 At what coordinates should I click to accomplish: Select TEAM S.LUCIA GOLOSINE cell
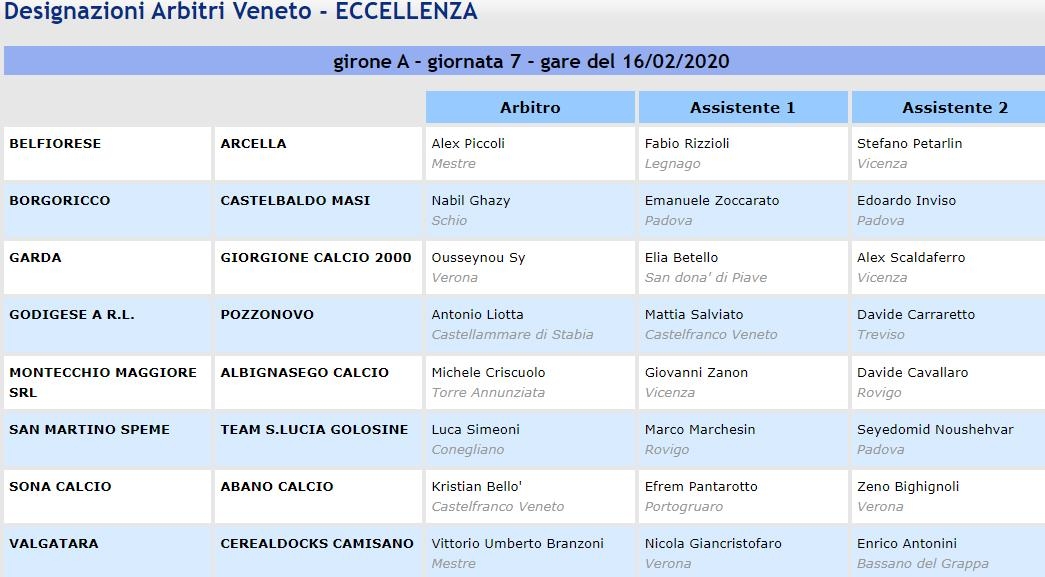(319, 440)
